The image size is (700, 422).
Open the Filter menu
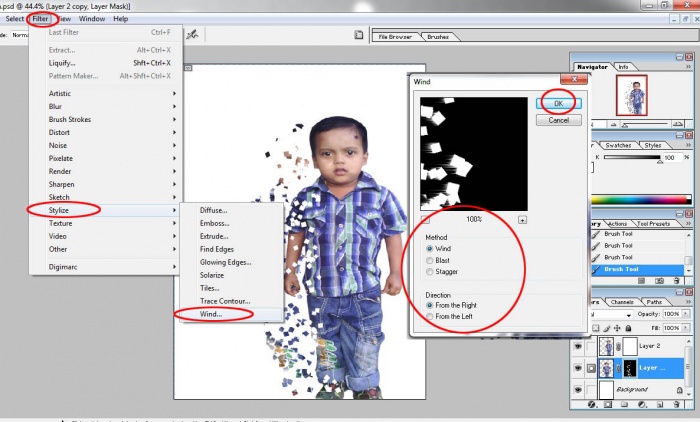click(40, 19)
